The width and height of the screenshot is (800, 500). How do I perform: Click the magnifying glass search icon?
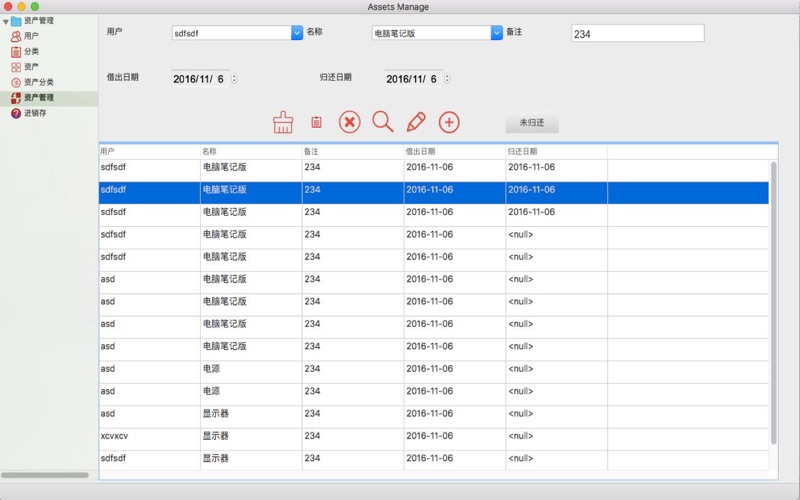pos(382,122)
